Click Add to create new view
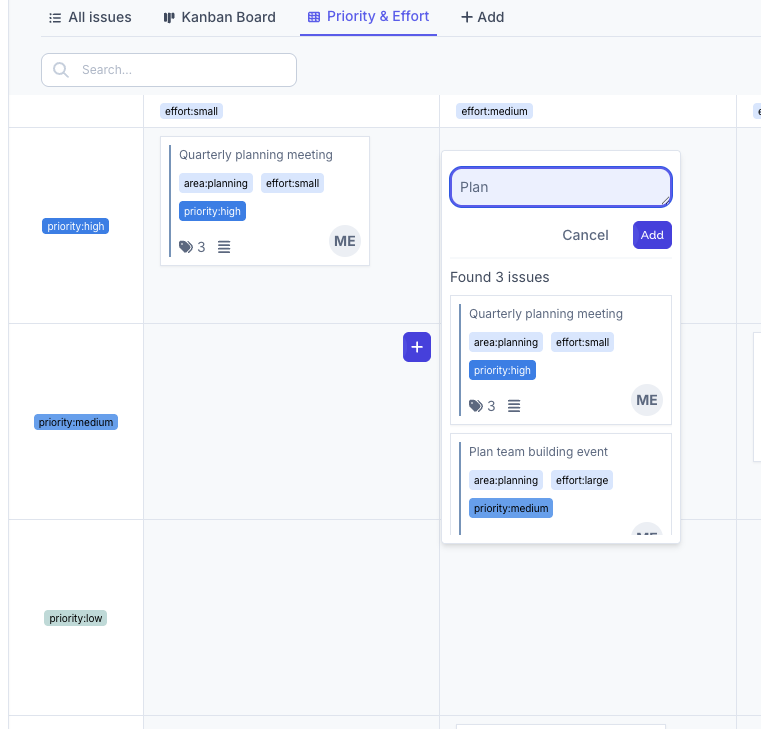 point(482,17)
